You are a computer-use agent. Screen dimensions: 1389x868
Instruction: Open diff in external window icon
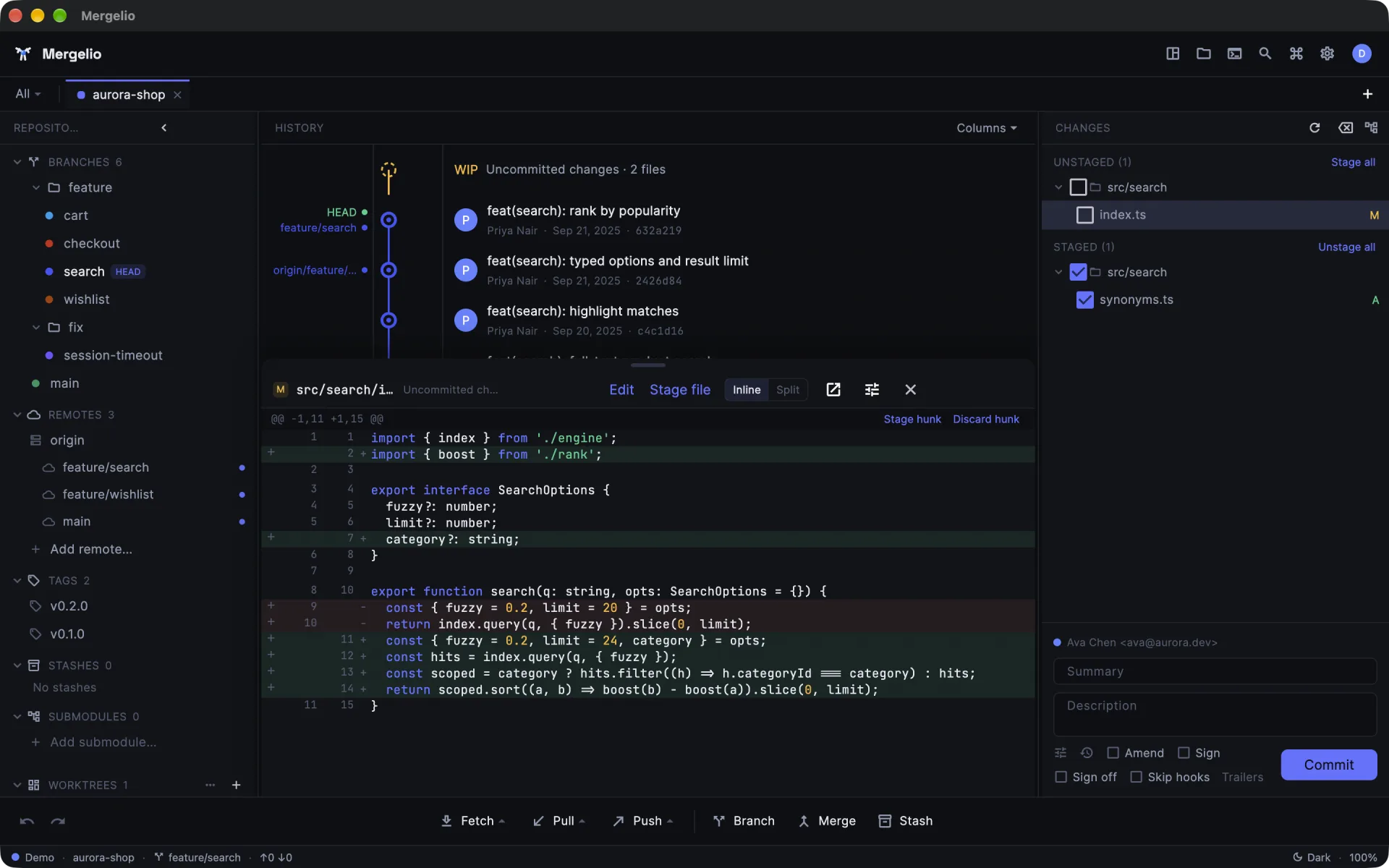pyautogui.click(x=833, y=390)
